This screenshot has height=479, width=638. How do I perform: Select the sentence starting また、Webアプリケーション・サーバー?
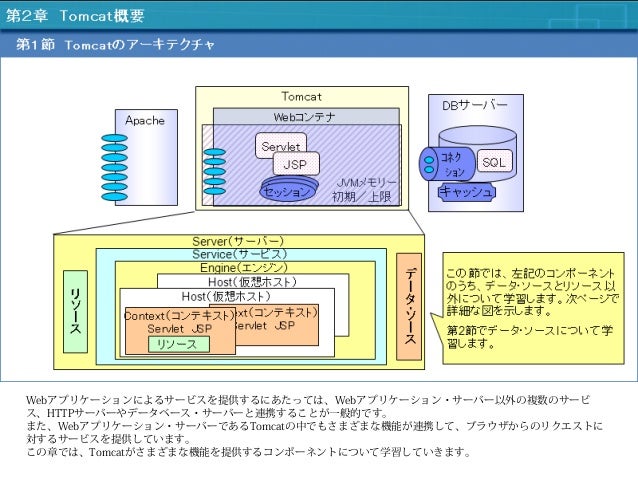point(315,432)
